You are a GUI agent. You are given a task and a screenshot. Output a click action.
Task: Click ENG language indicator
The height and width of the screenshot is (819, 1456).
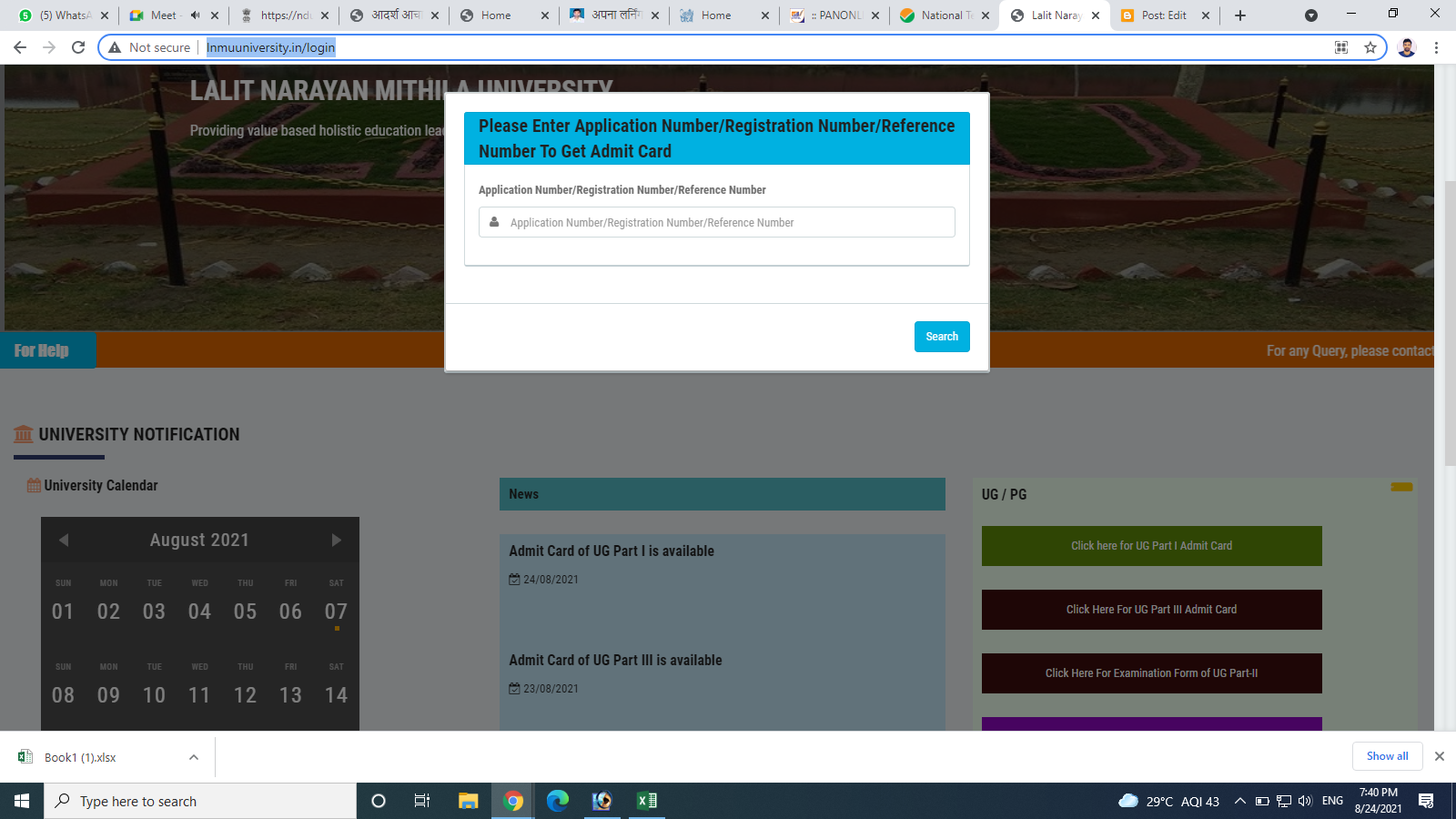pyautogui.click(x=1332, y=801)
